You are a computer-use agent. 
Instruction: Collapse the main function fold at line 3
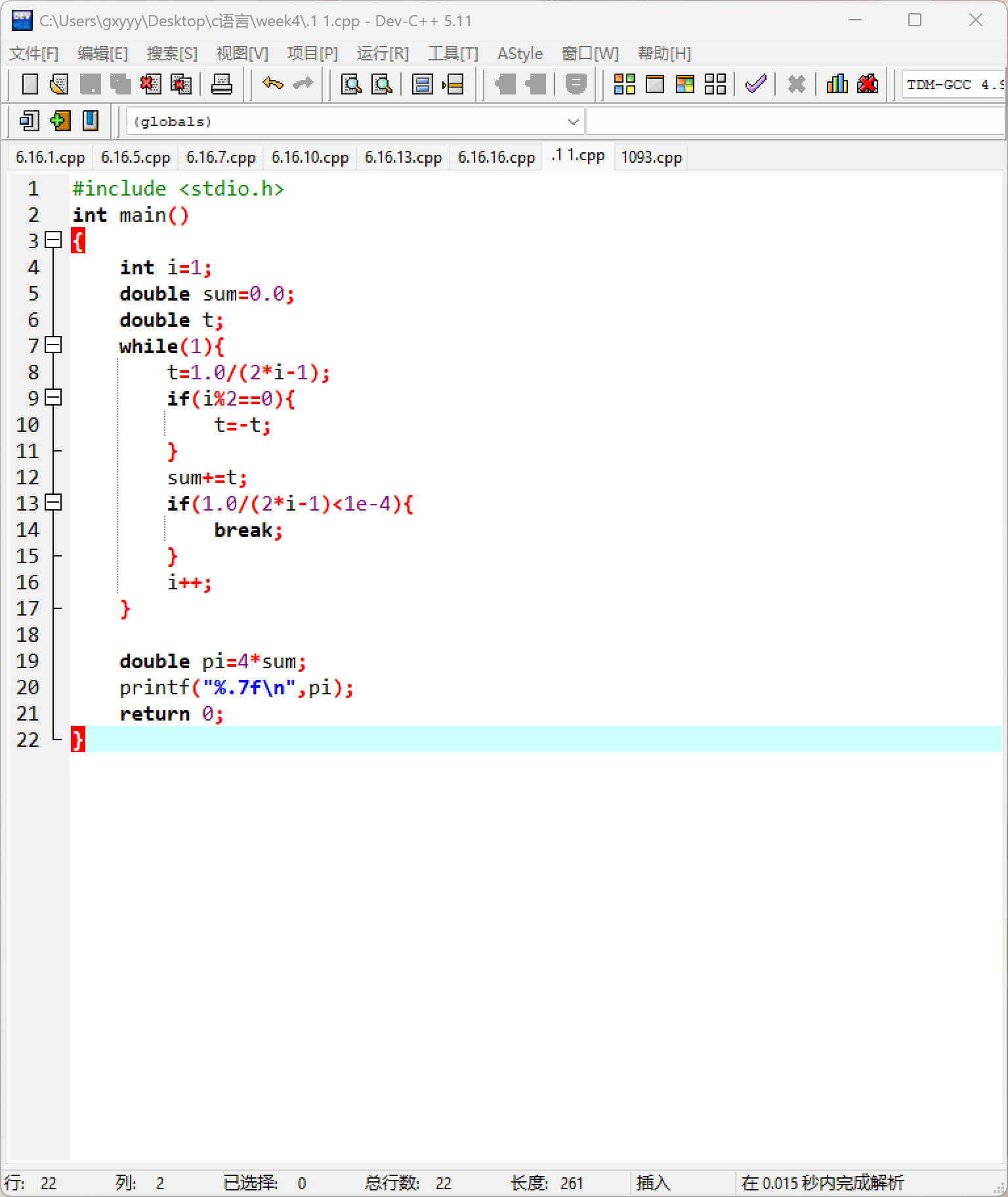(53, 240)
